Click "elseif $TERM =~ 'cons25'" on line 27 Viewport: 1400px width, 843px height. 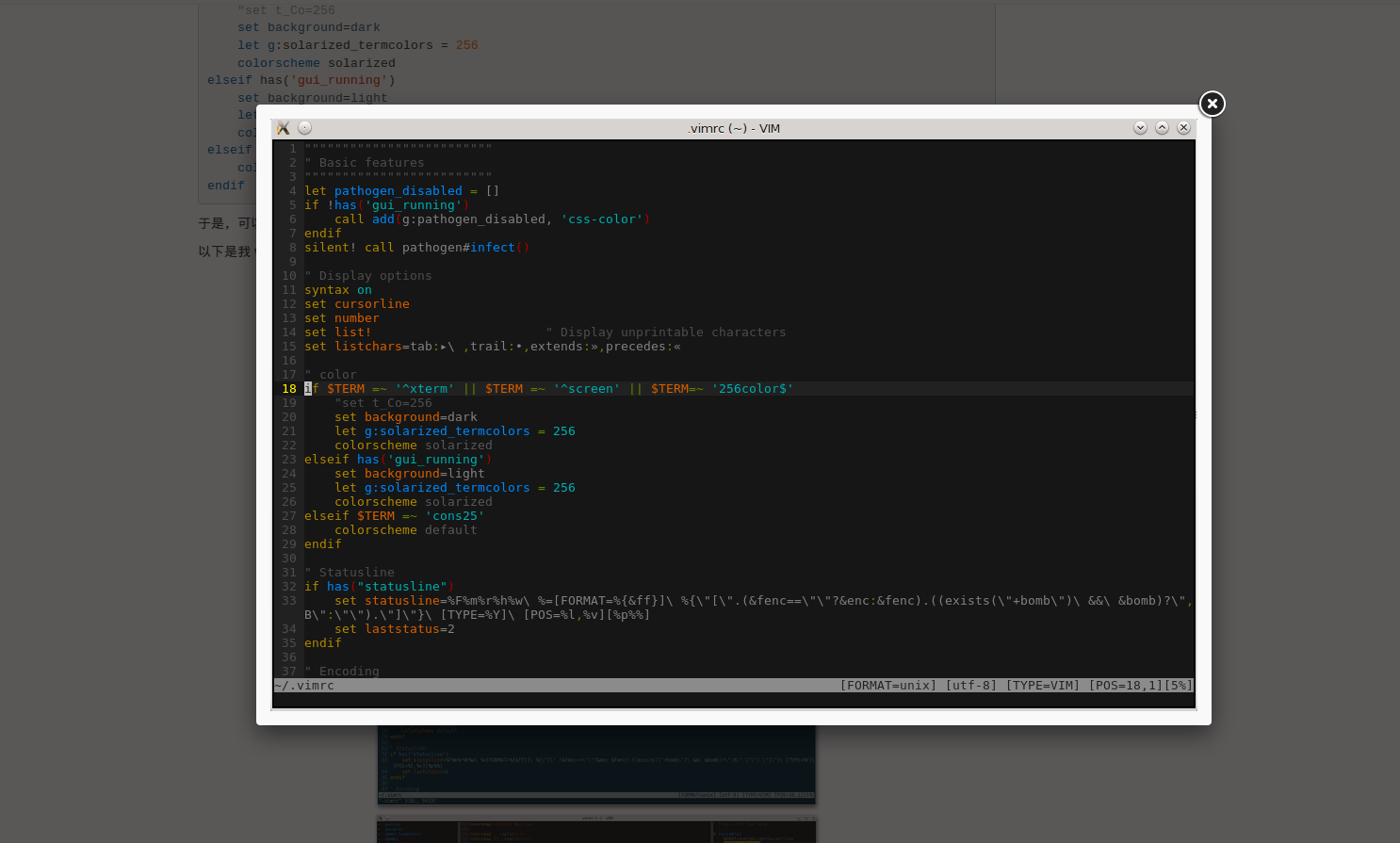[x=395, y=516]
